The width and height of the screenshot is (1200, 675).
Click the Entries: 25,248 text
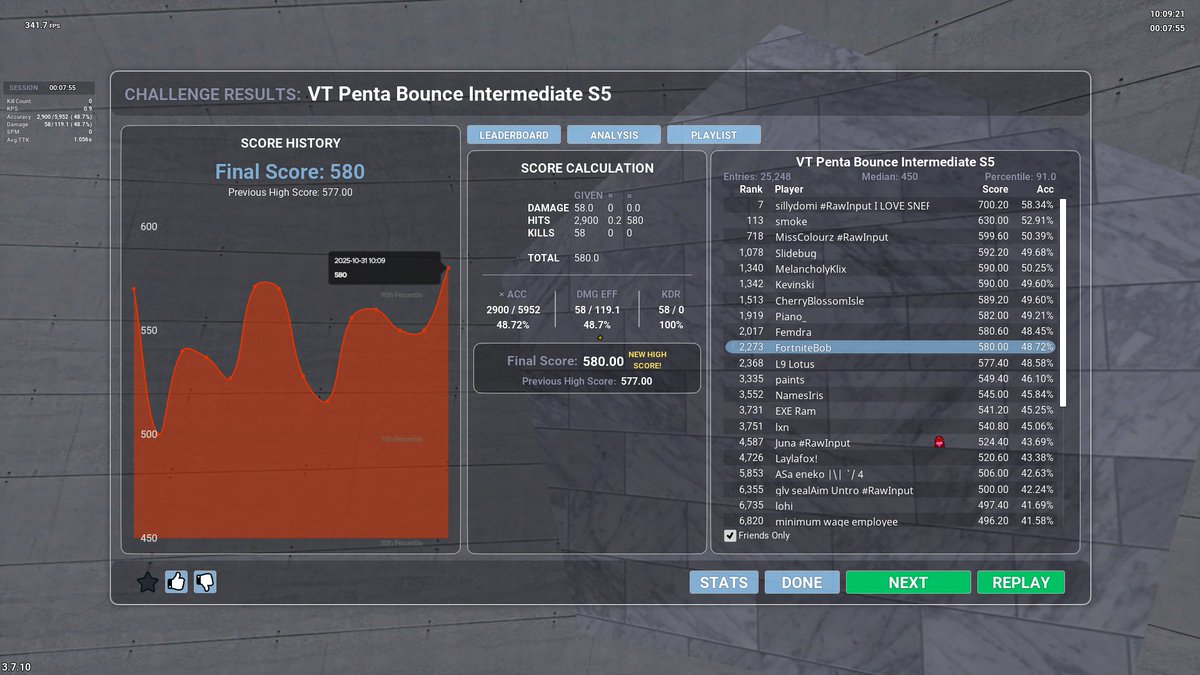point(757,177)
